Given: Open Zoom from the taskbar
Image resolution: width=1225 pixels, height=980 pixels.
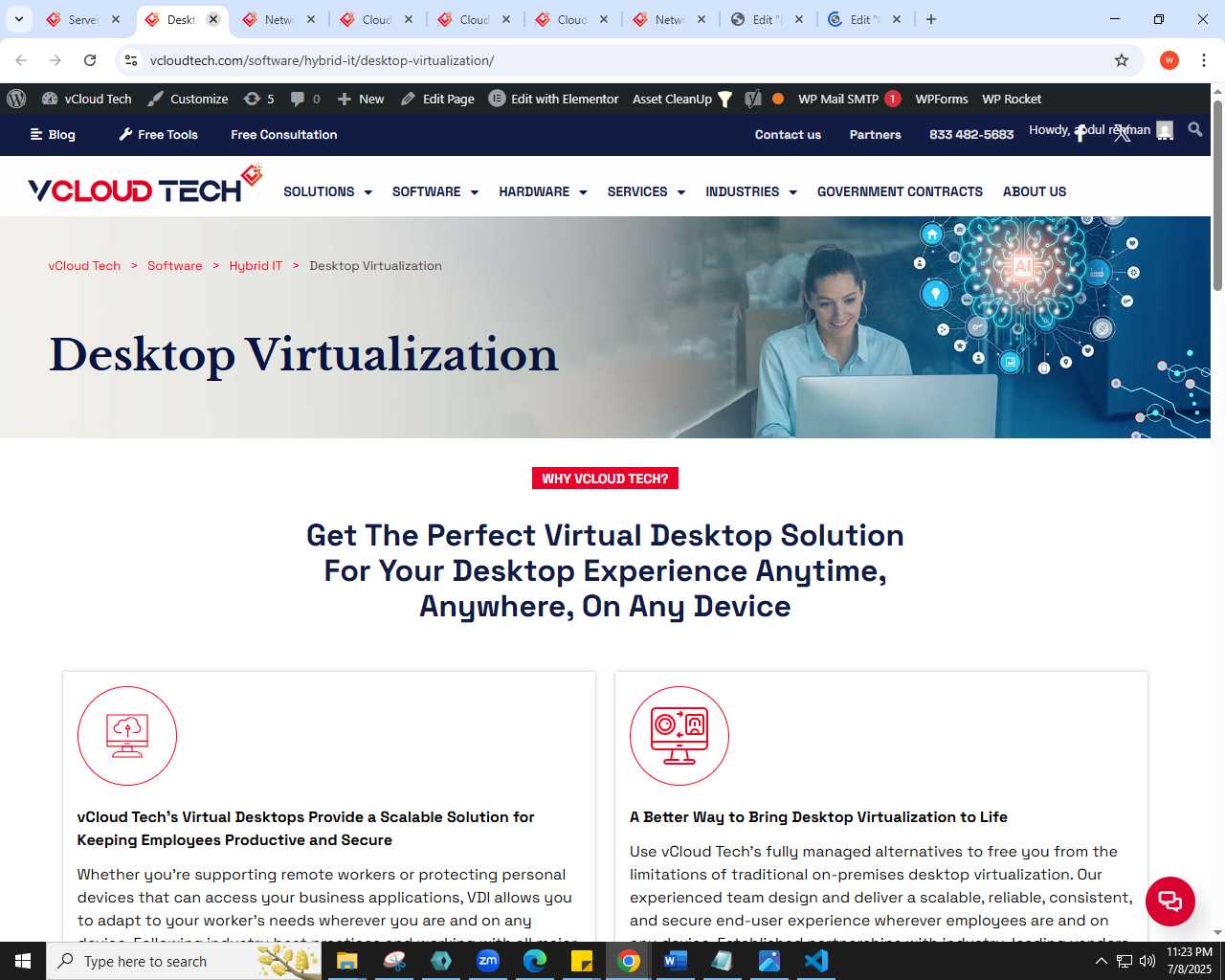Looking at the screenshot, I should [488, 961].
